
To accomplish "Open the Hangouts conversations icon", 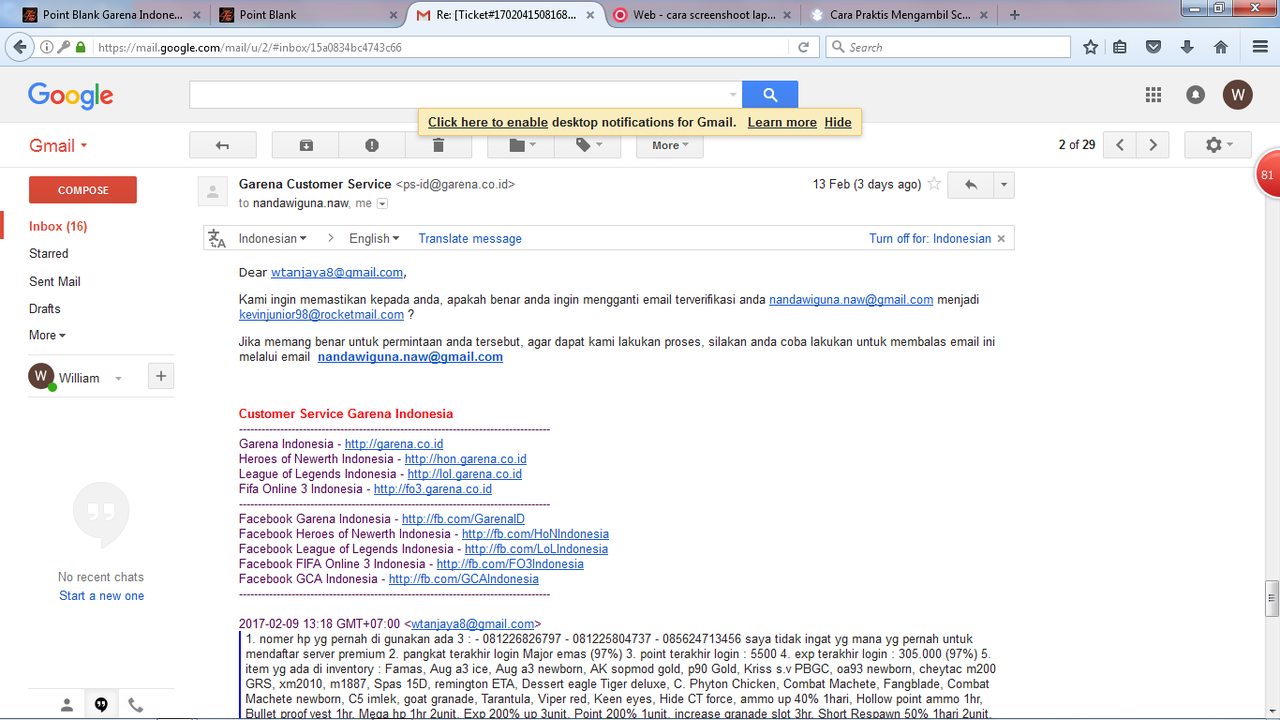I will click(101, 705).
